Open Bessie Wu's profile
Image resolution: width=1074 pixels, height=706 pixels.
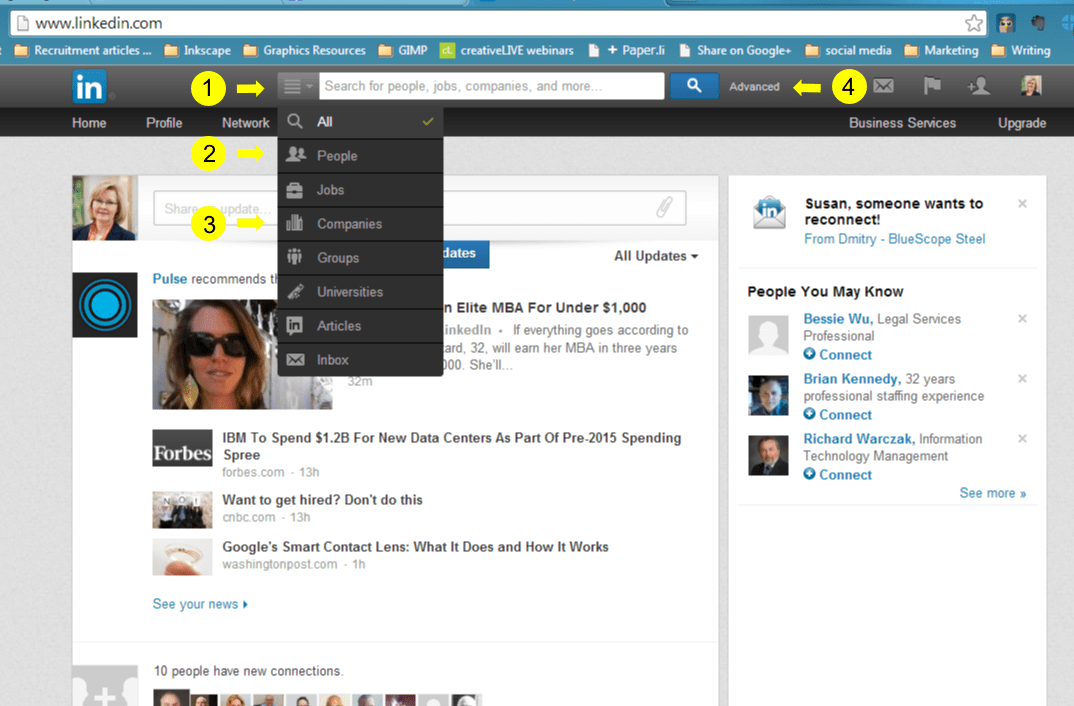coord(837,318)
